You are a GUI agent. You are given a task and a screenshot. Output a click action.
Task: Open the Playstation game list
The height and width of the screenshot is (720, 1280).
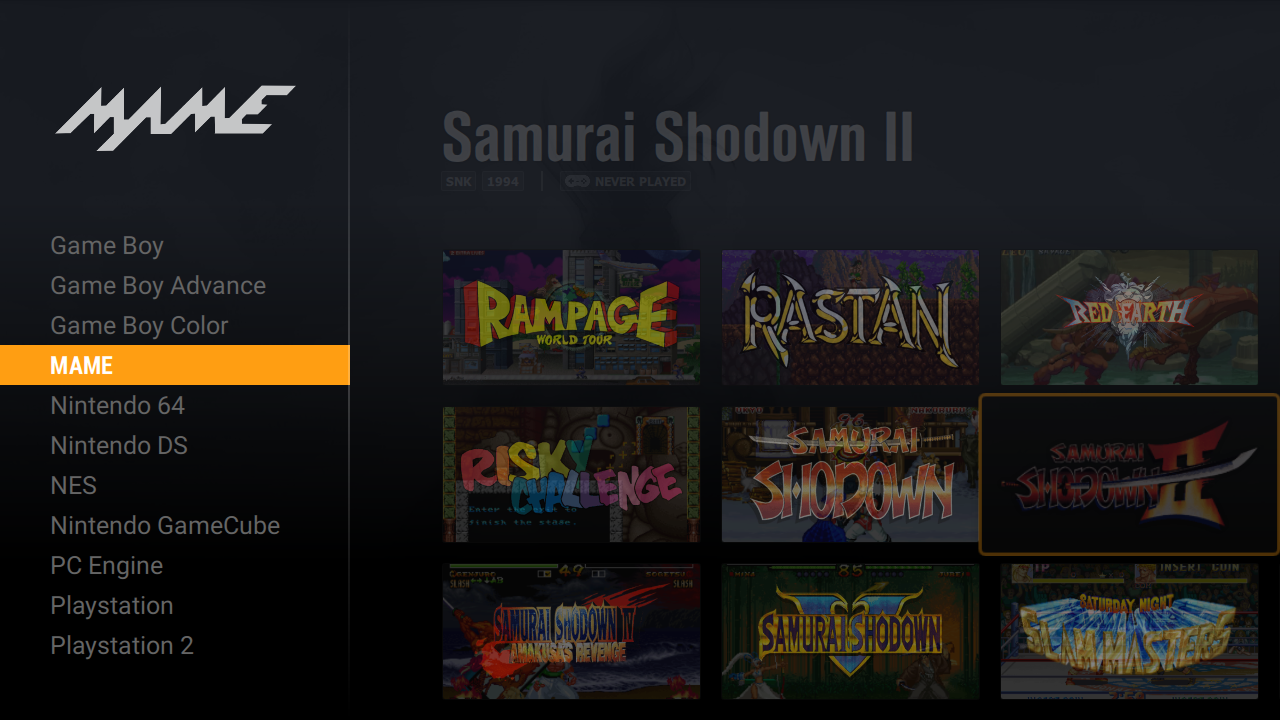112,605
